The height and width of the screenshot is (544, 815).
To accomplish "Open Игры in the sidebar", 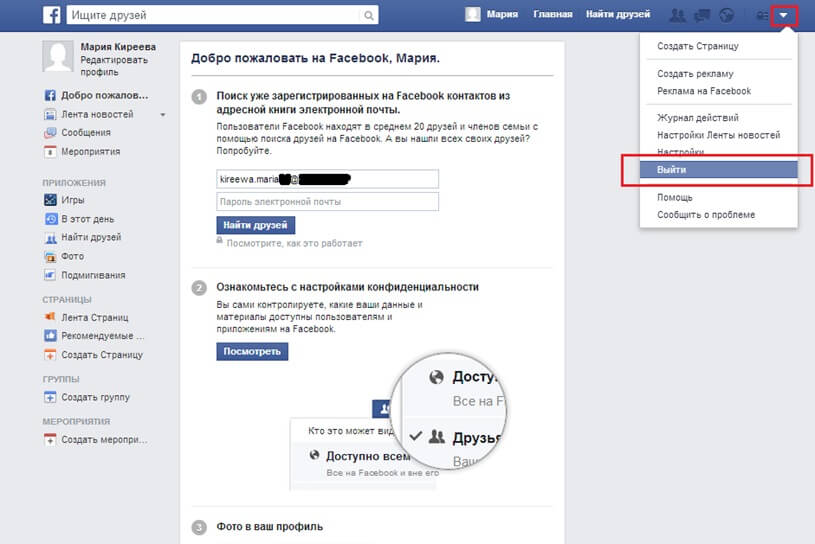I will [x=73, y=200].
